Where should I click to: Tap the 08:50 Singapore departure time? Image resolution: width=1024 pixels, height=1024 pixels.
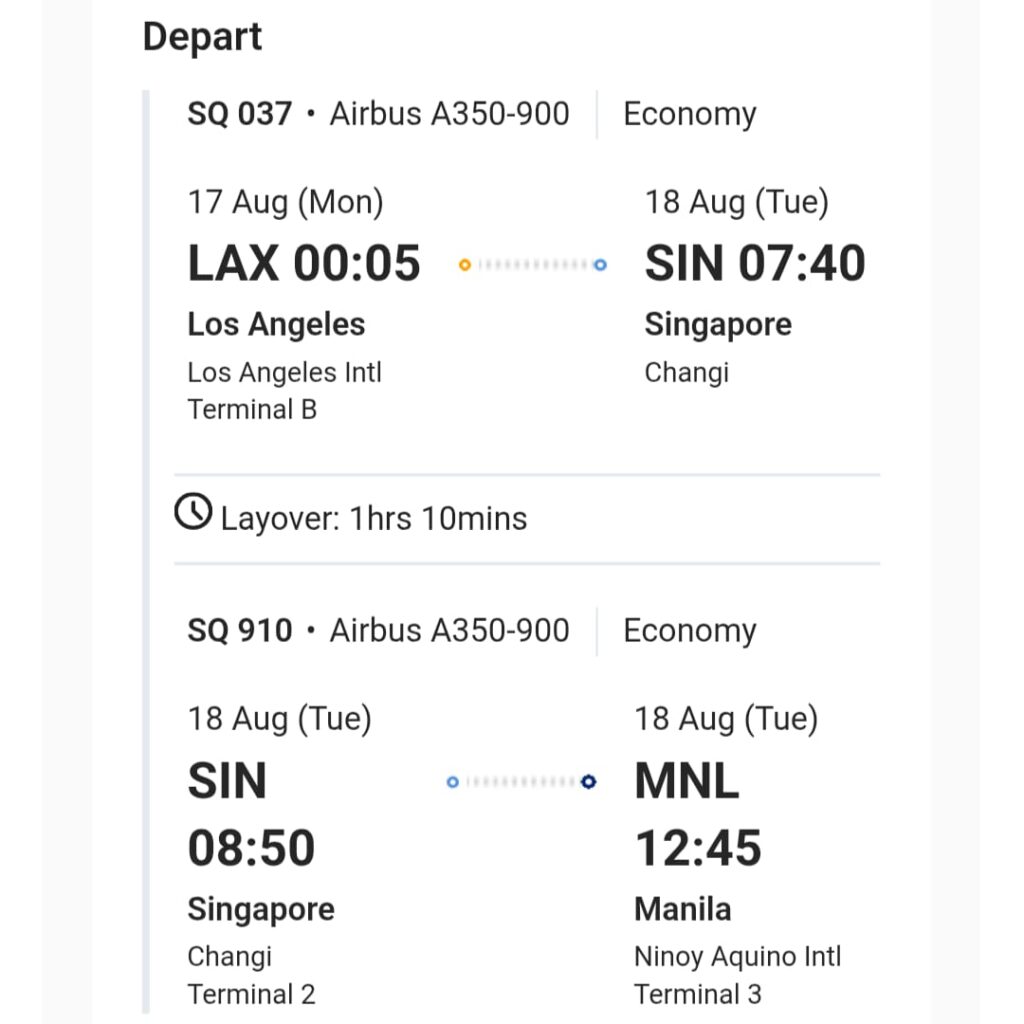point(251,848)
